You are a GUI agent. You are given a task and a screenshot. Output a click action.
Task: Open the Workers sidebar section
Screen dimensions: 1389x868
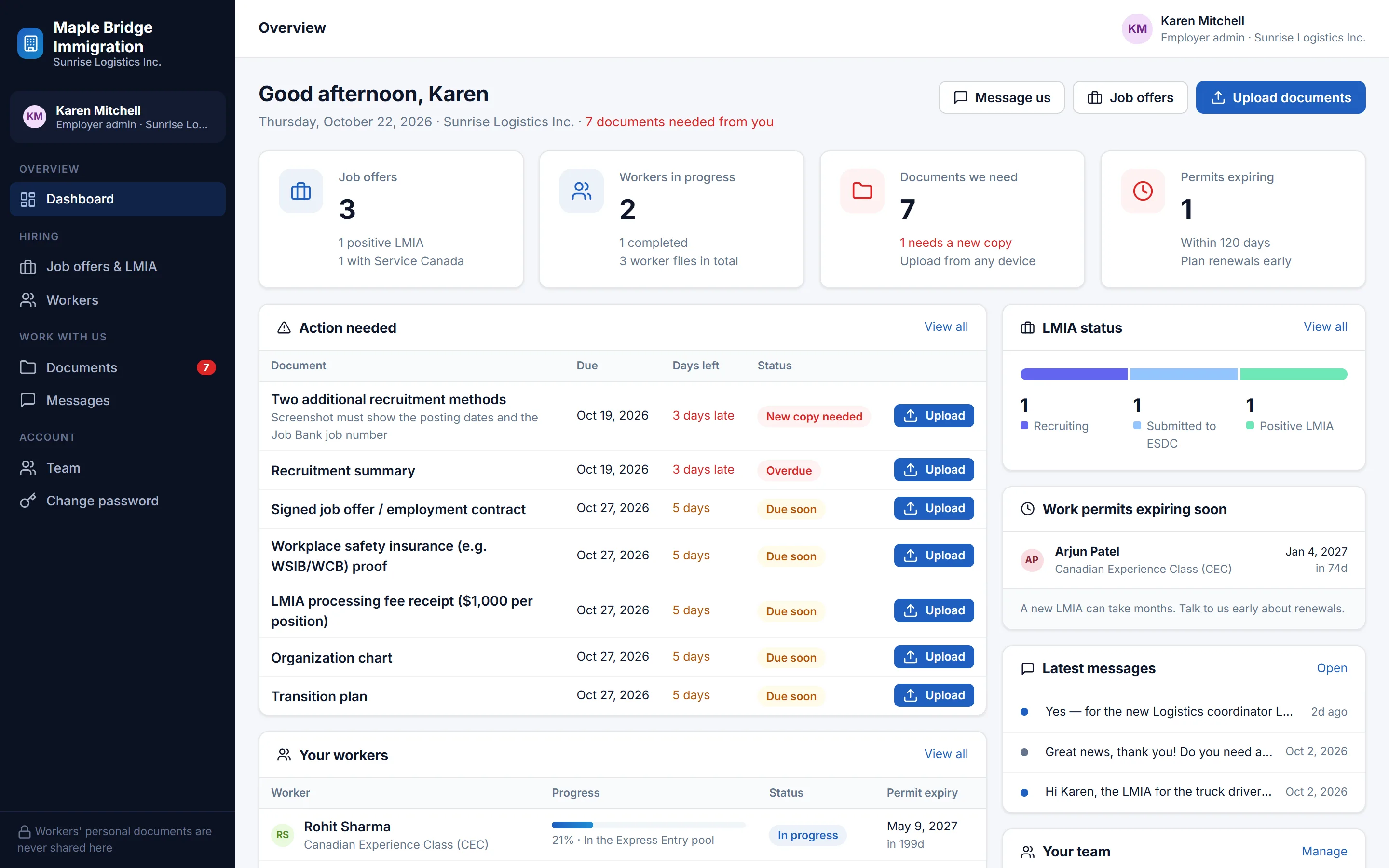(117, 300)
